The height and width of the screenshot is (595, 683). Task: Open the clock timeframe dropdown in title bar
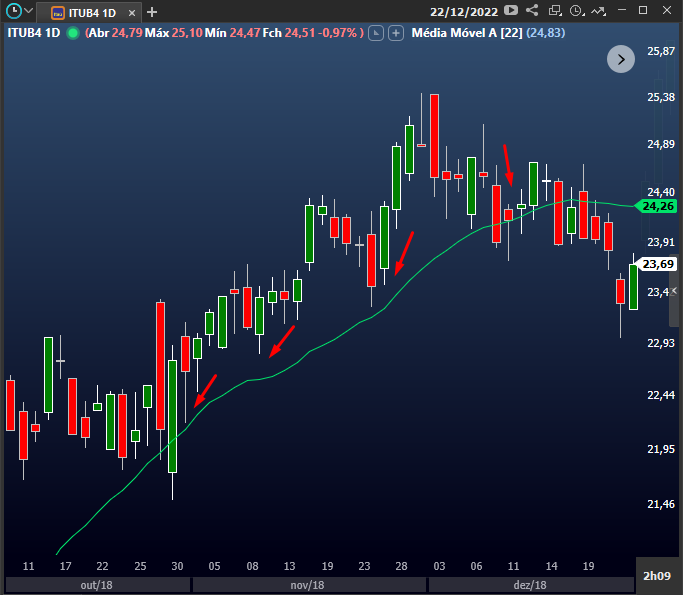pos(577,10)
